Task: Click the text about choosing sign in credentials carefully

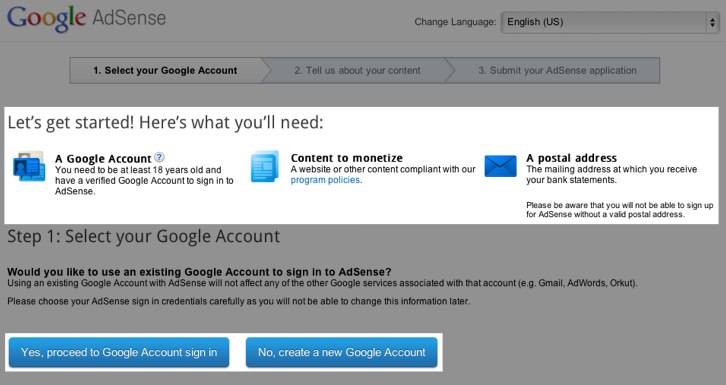Action: click(238, 301)
